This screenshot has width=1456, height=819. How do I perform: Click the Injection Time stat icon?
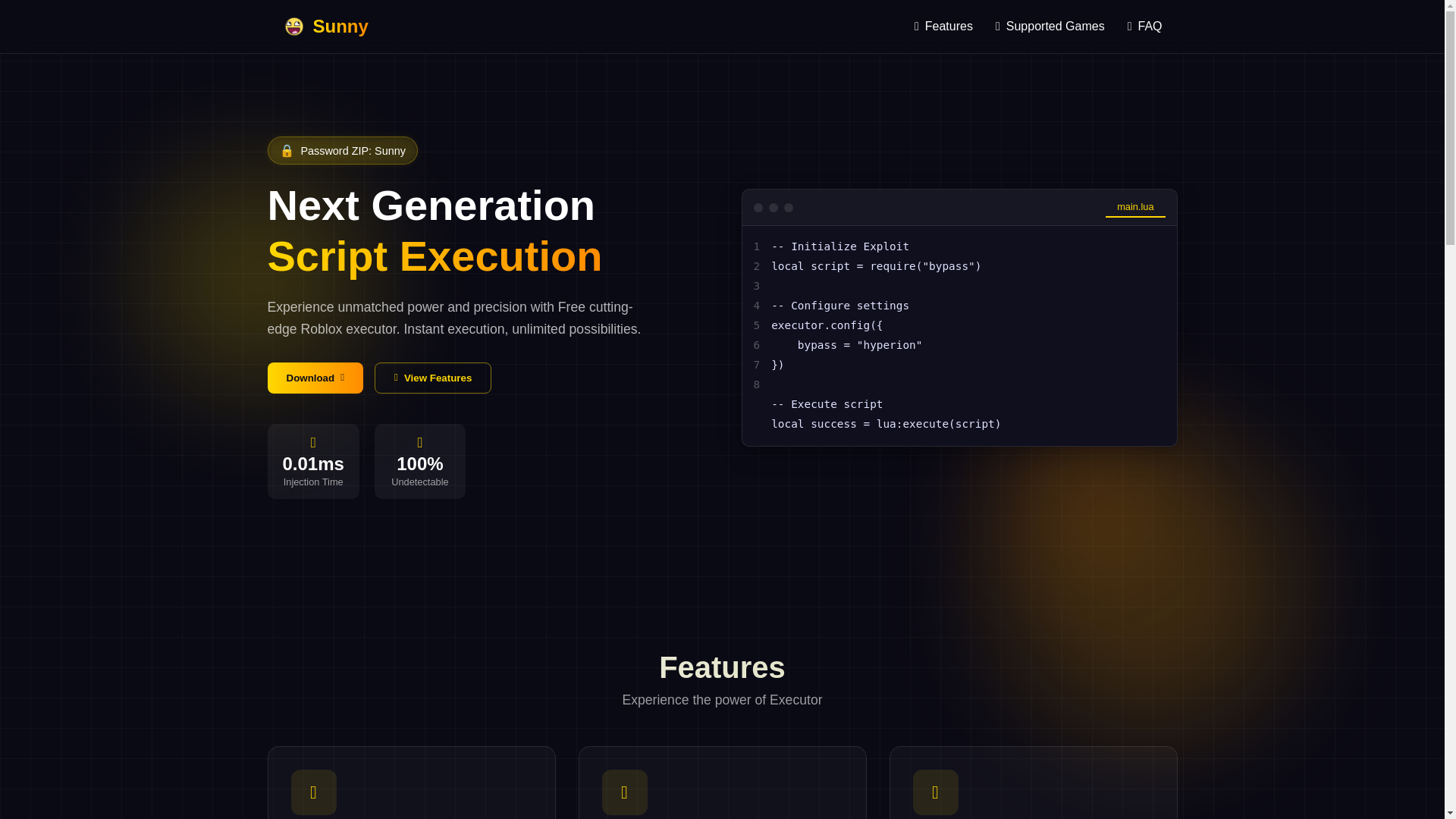pyautogui.click(x=313, y=443)
